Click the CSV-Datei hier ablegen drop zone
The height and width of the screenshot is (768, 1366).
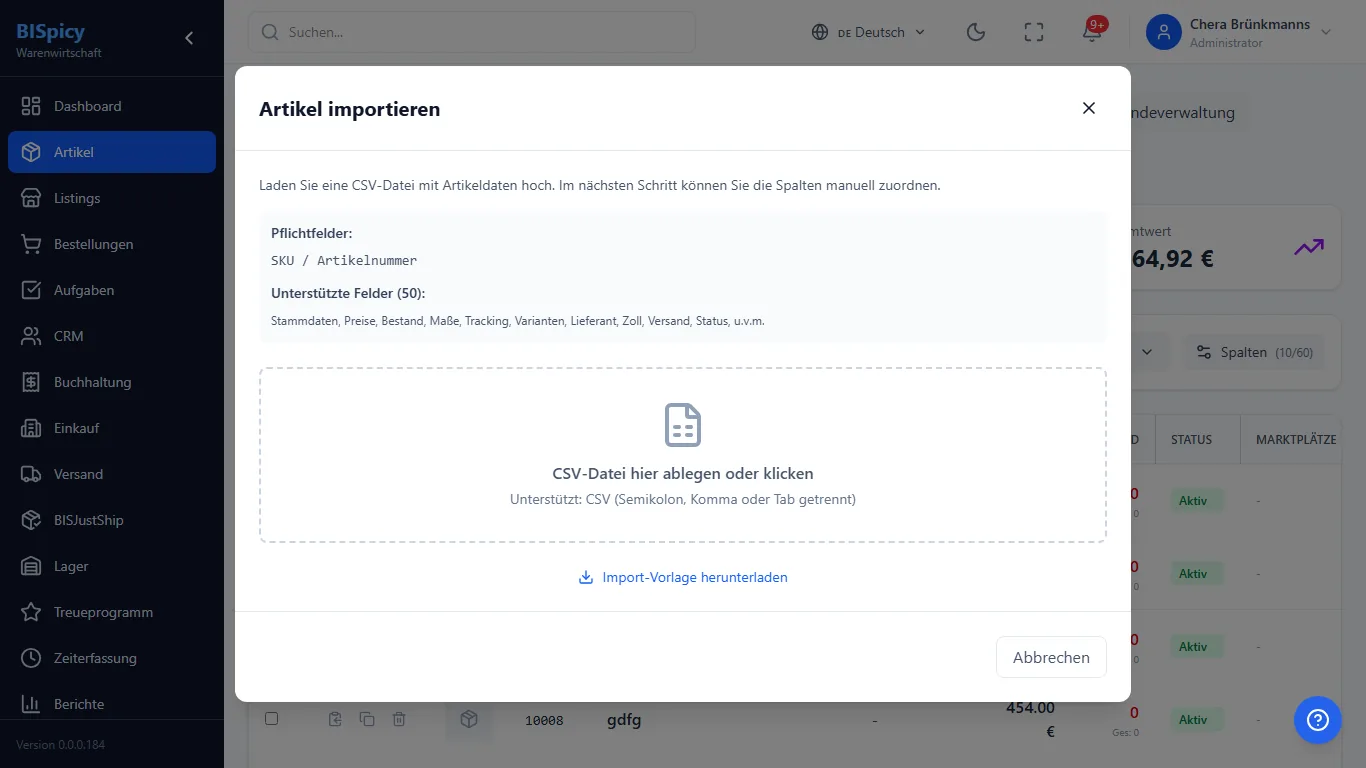click(683, 455)
